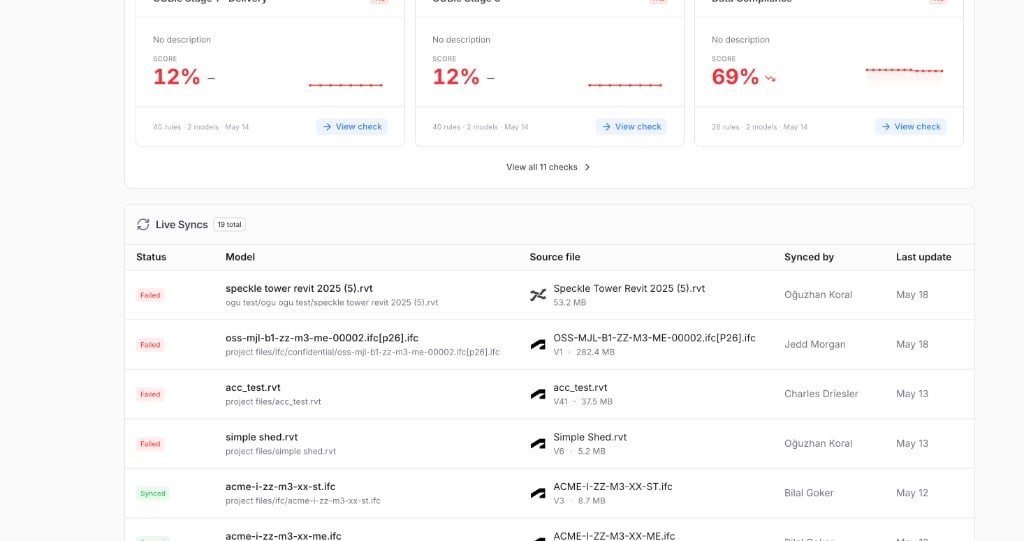This screenshot has width=1024, height=541.
Task: Open model acme-i-zz-m3-xx-me.ifc
Action: pos(283,536)
